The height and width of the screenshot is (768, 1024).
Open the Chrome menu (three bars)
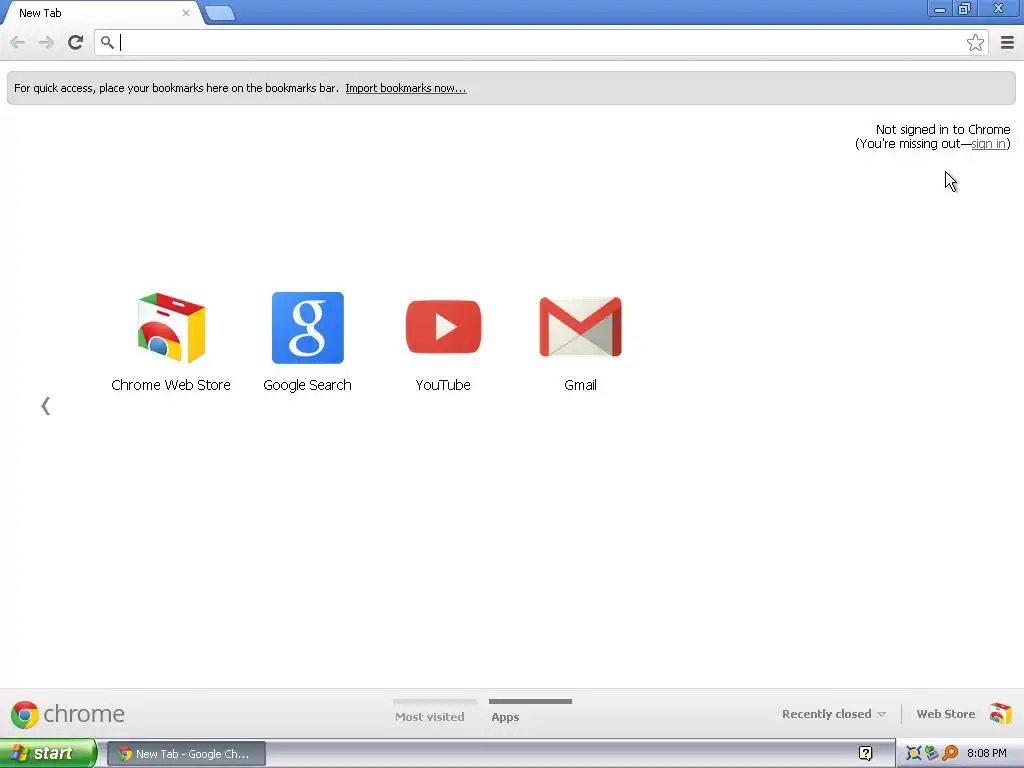tap(1007, 42)
